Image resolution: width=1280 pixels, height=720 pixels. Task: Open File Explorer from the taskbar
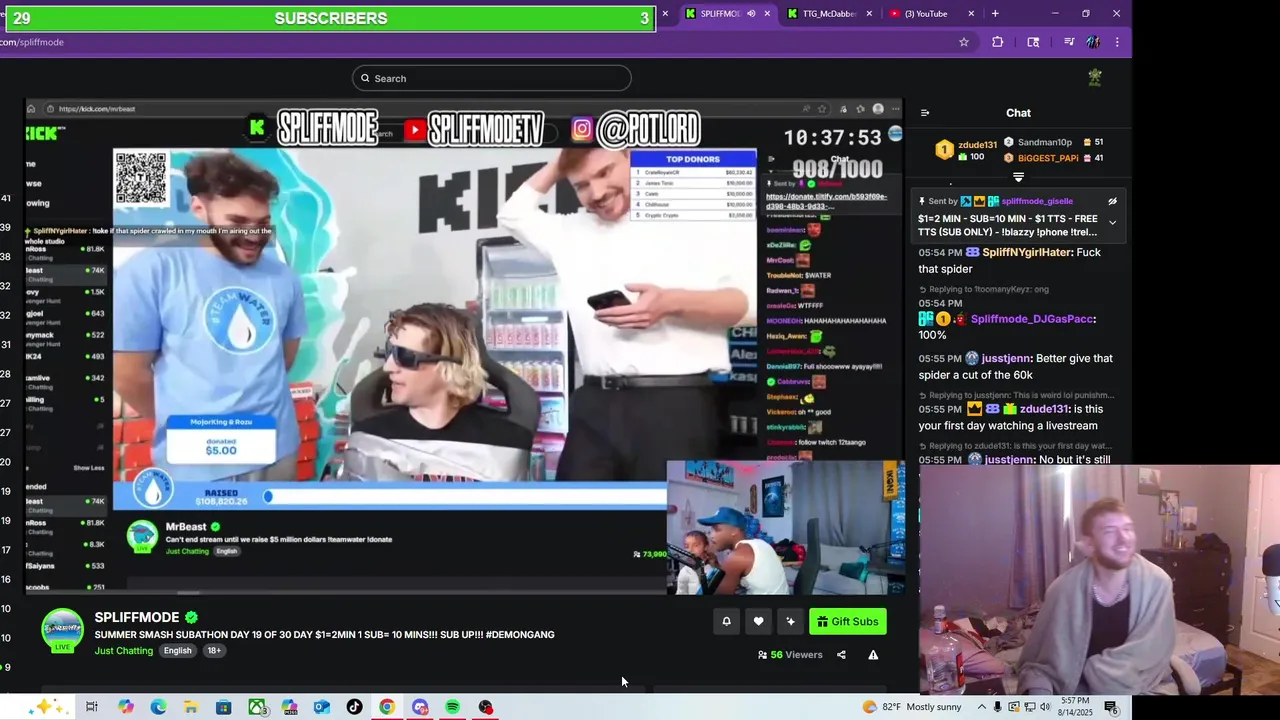(x=191, y=707)
